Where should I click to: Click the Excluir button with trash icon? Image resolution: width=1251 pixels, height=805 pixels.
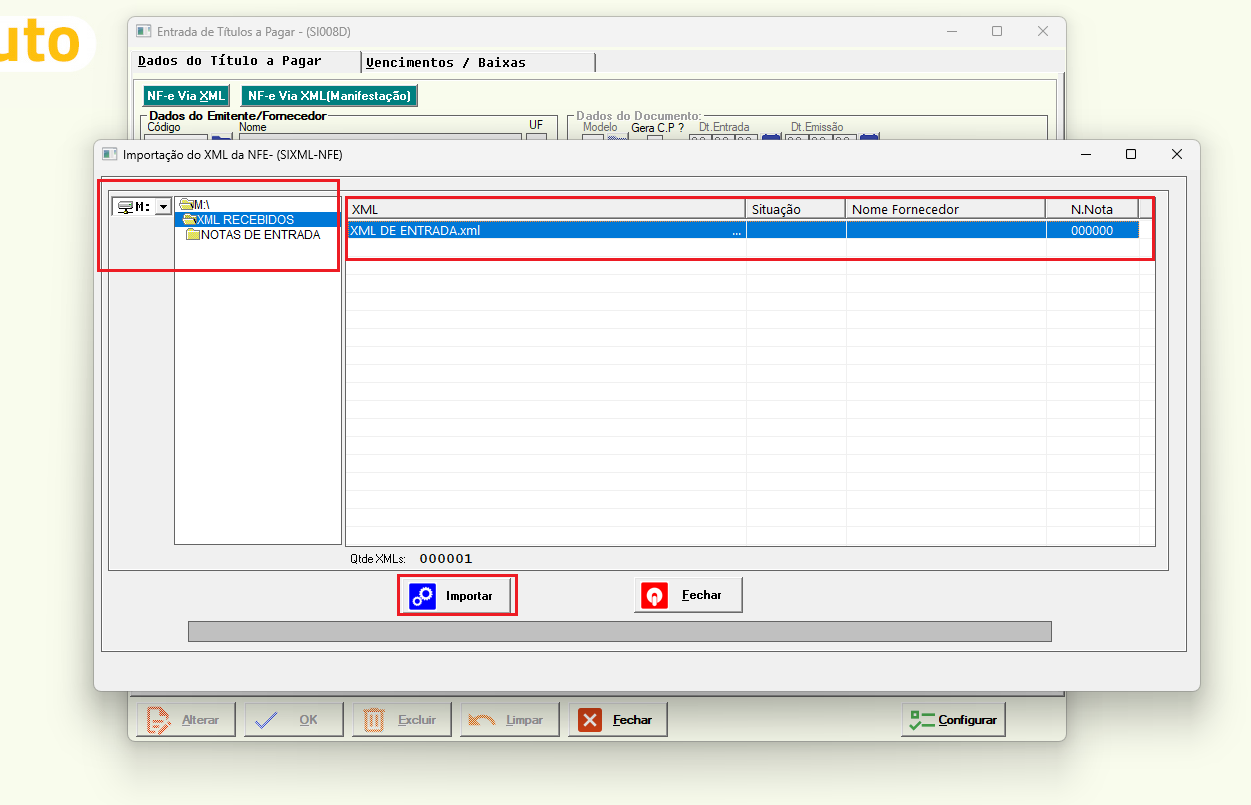click(401, 720)
